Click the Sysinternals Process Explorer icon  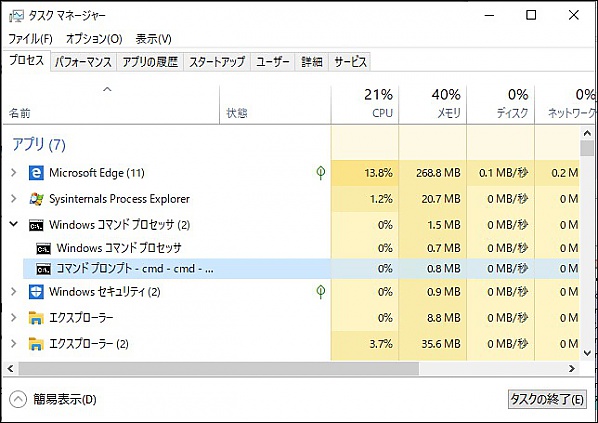coord(36,199)
